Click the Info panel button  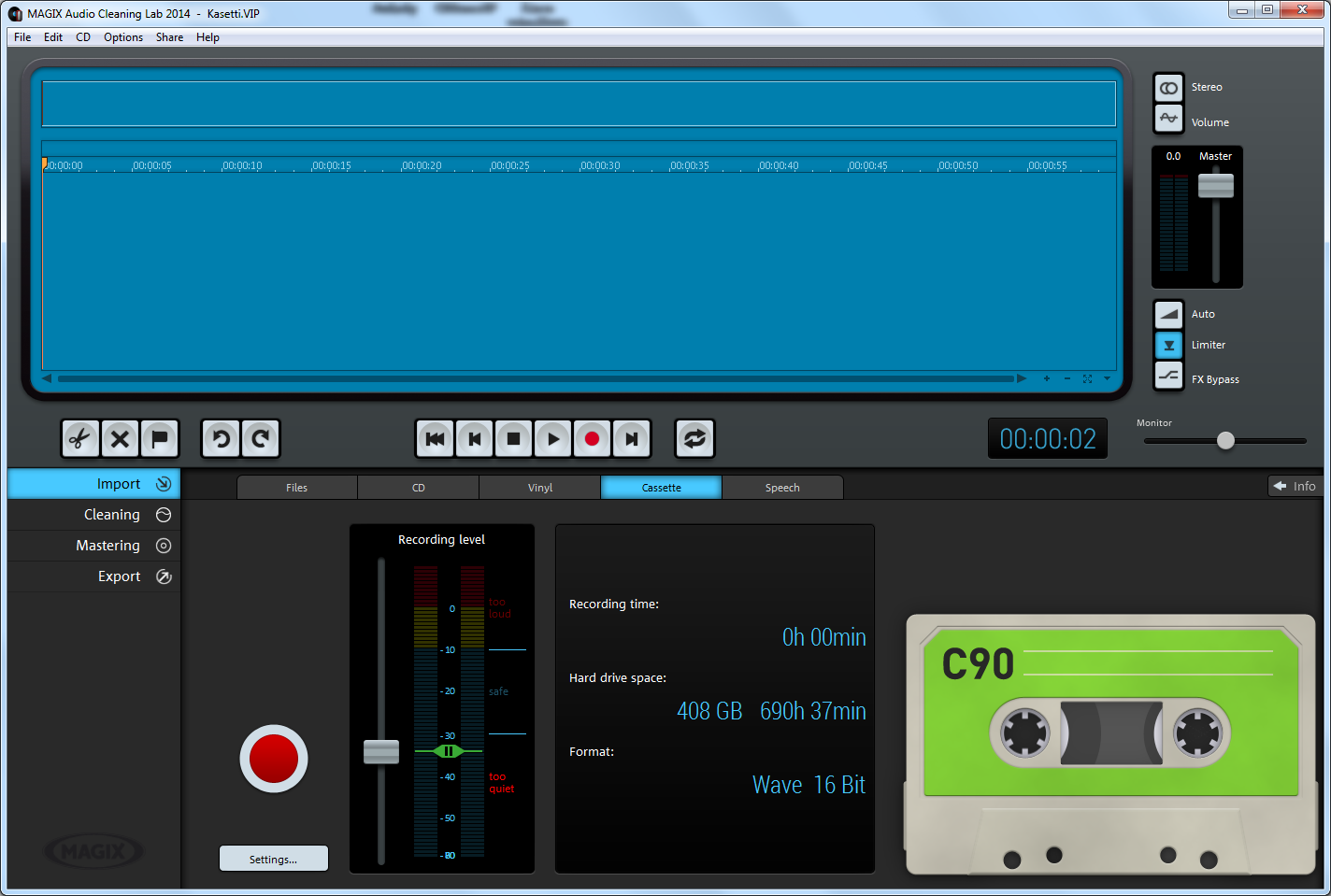pos(1295,486)
